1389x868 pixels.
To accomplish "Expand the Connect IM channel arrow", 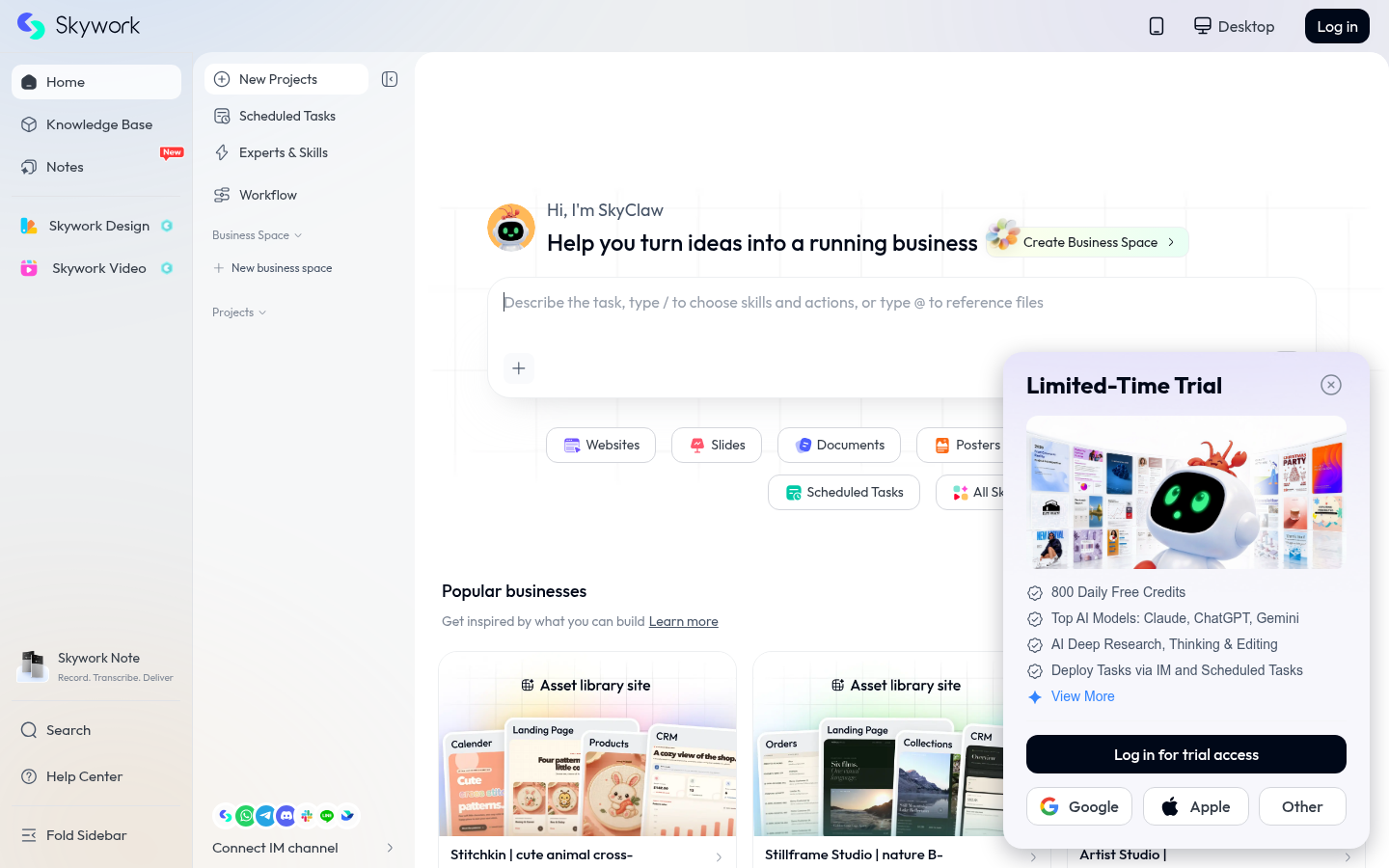I will [x=390, y=848].
